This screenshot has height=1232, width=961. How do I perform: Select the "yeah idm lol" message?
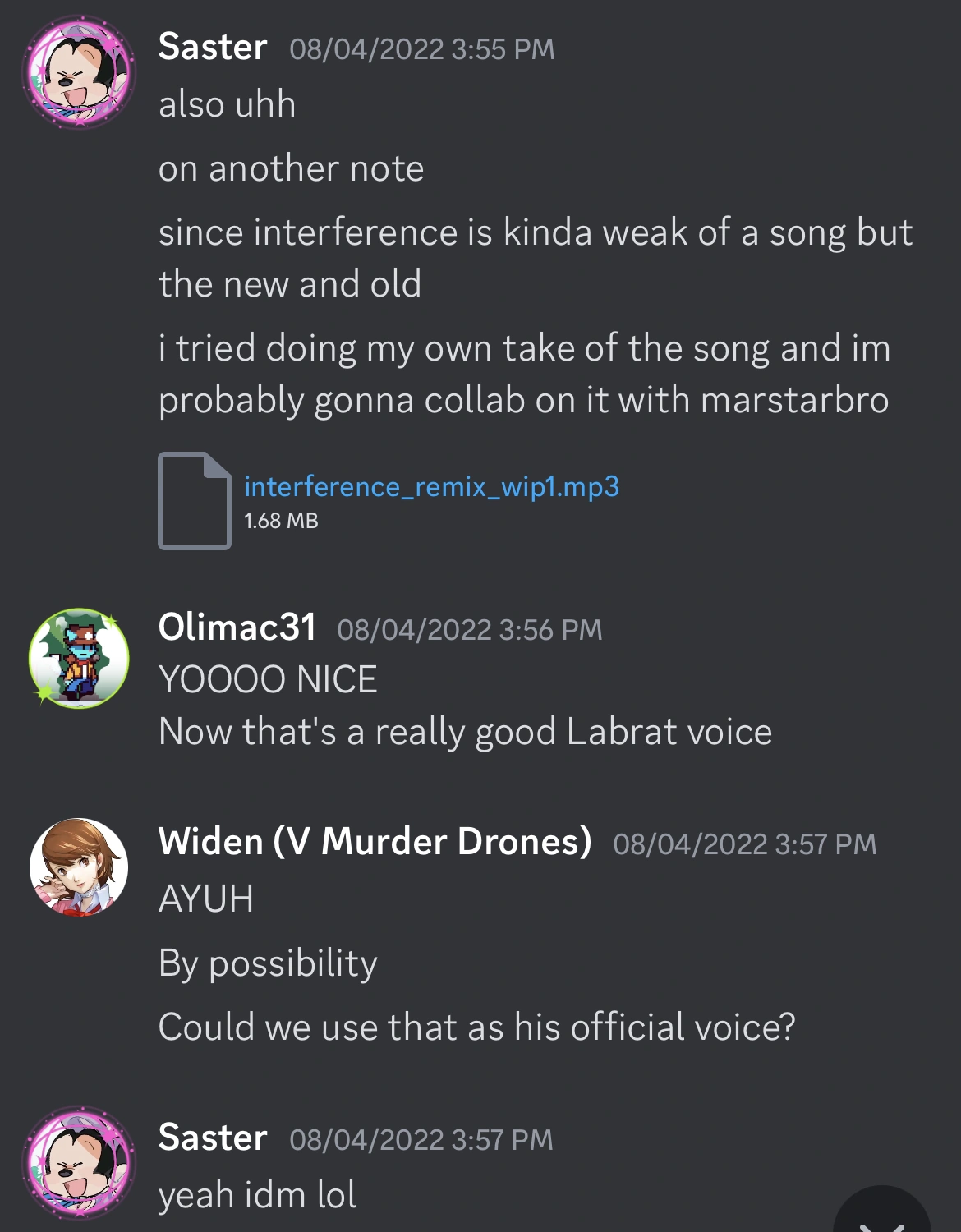(x=257, y=1195)
